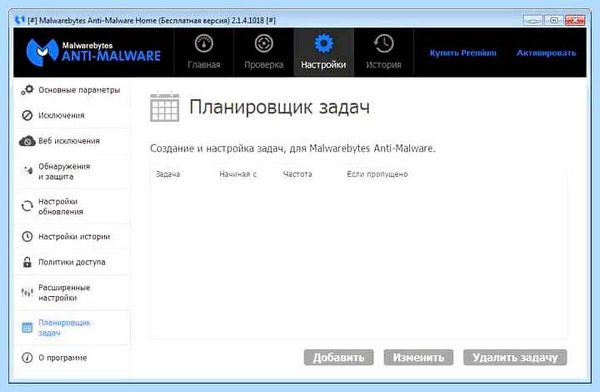Click the prohibition icon beside Исключения
600x392 pixels.
click(x=27, y=115)
